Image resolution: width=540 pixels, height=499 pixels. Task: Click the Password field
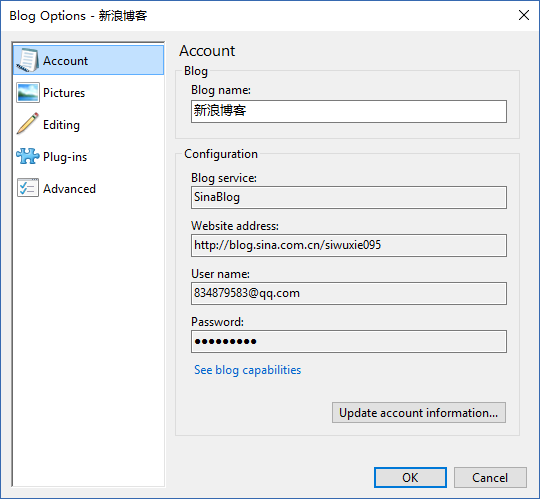[x=349, y=341]
